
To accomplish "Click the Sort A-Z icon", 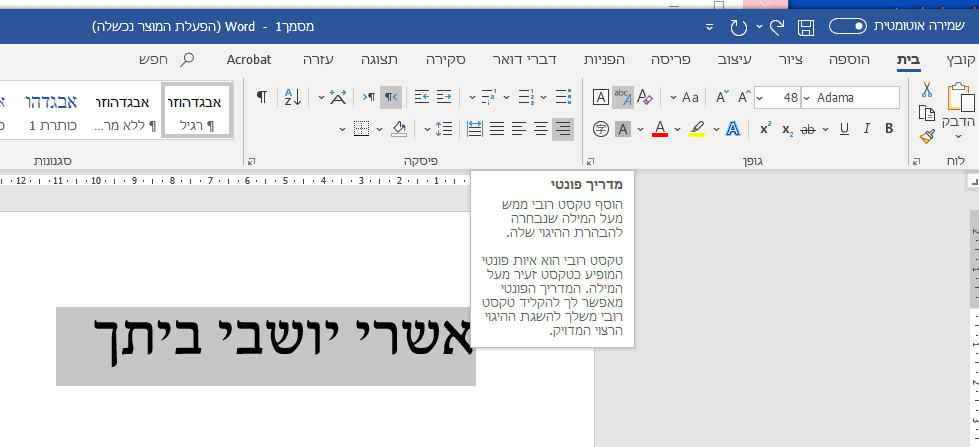I will [x=293, y=97].
